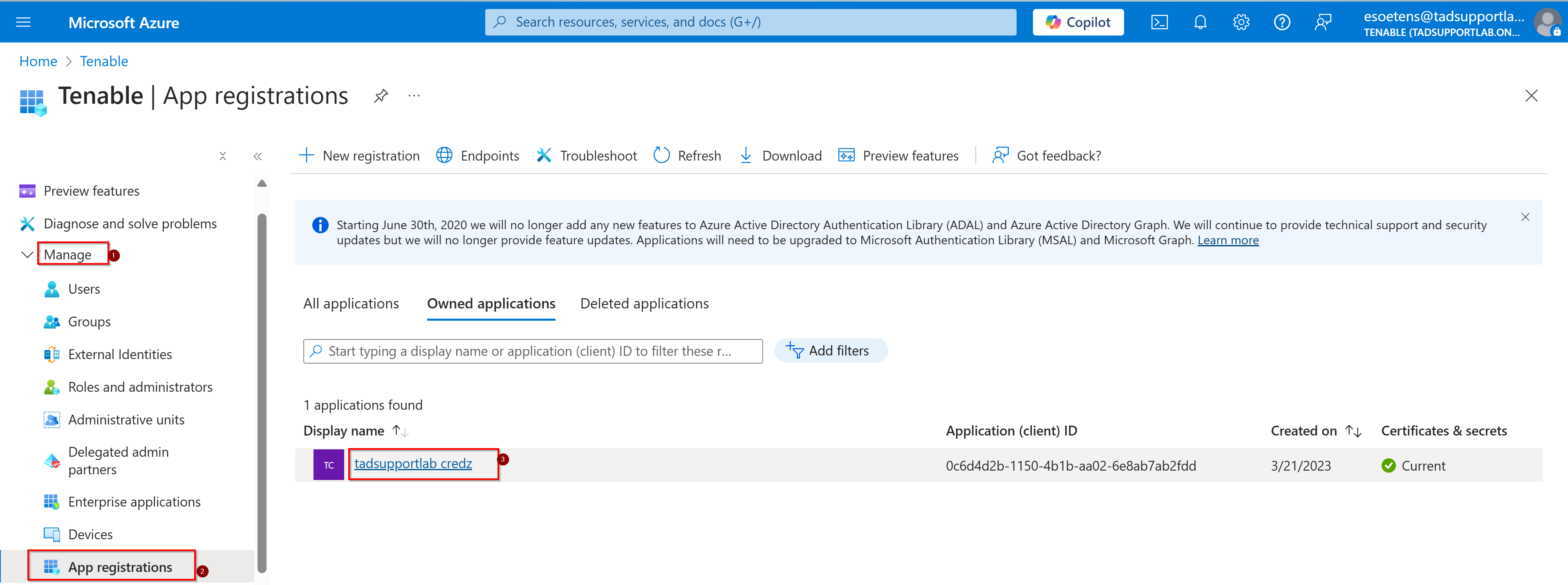Click Got feedback?
This screenshot has width=1568, height=585.
click(x=1046, y=156)
